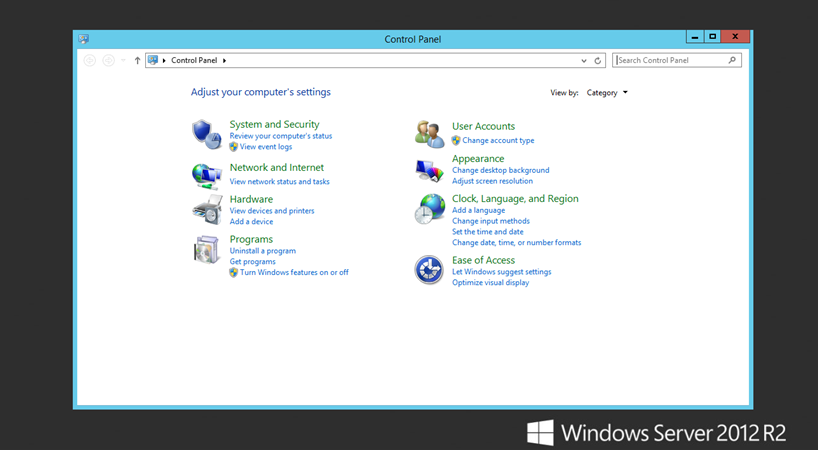
Task: Click Change account type
Action: 498,141
